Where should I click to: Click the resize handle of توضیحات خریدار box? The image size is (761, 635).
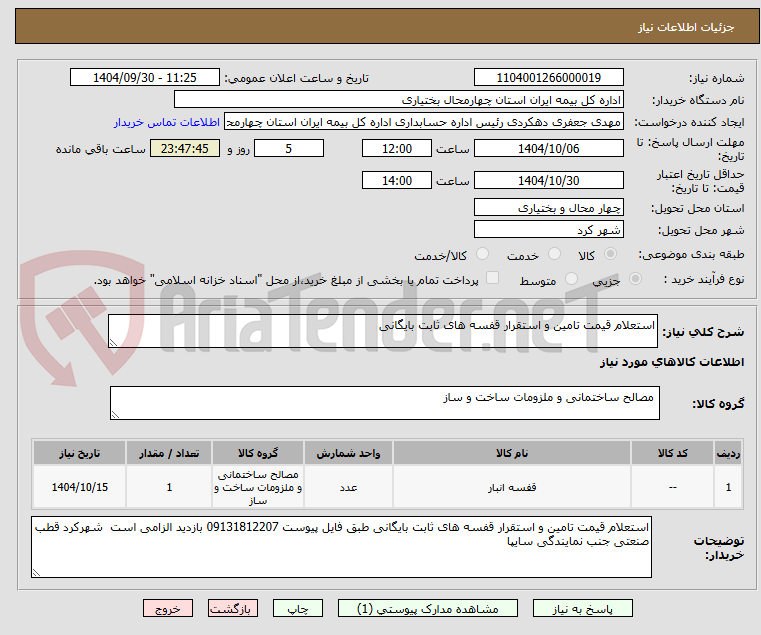36,573
